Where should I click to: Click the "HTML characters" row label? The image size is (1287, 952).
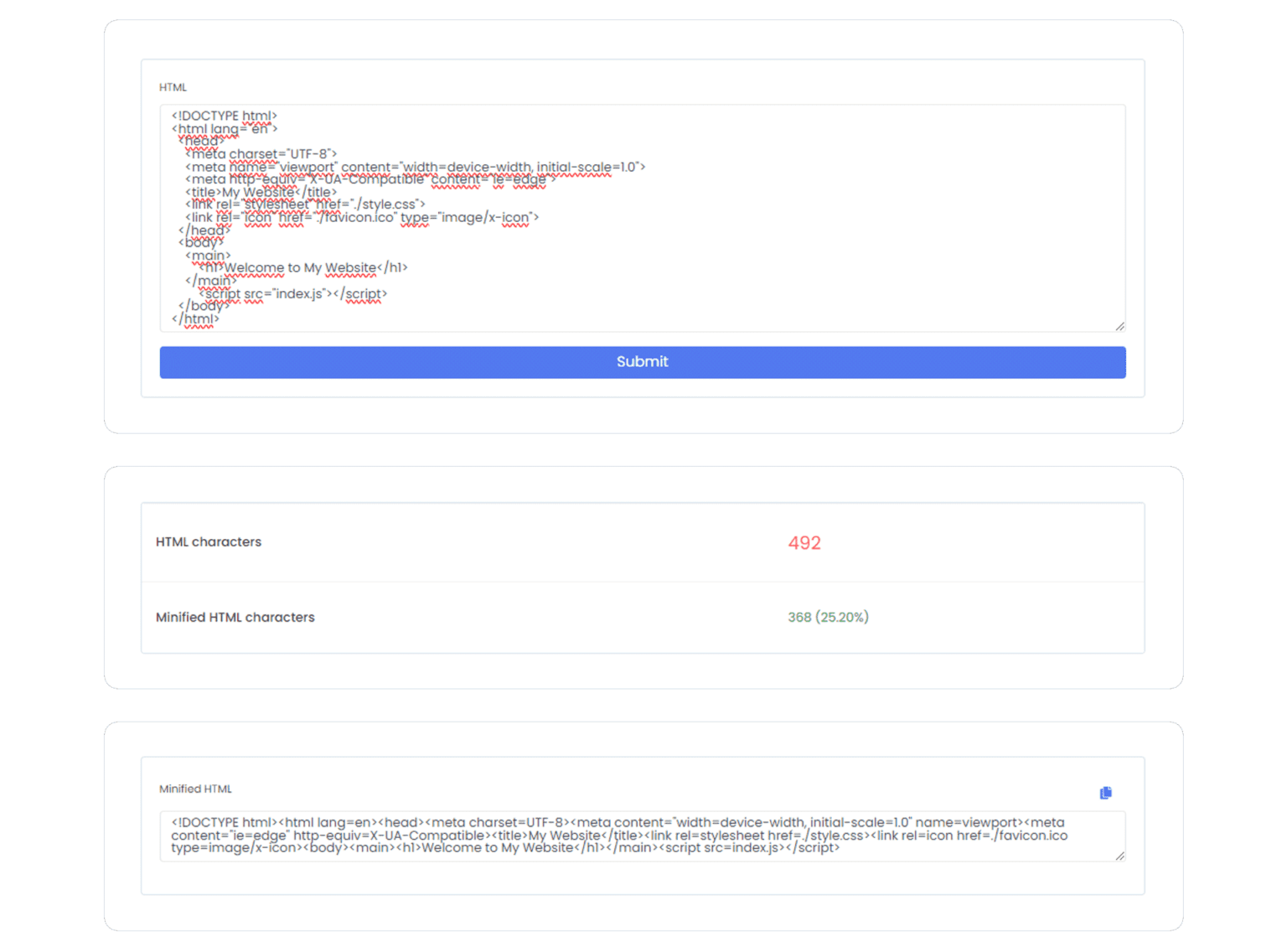(x=209, y=542)
